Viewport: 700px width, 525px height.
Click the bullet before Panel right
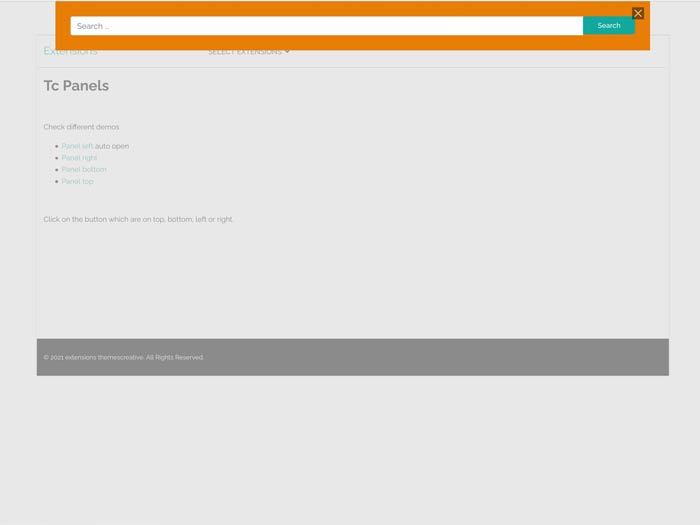pos(57,158)
